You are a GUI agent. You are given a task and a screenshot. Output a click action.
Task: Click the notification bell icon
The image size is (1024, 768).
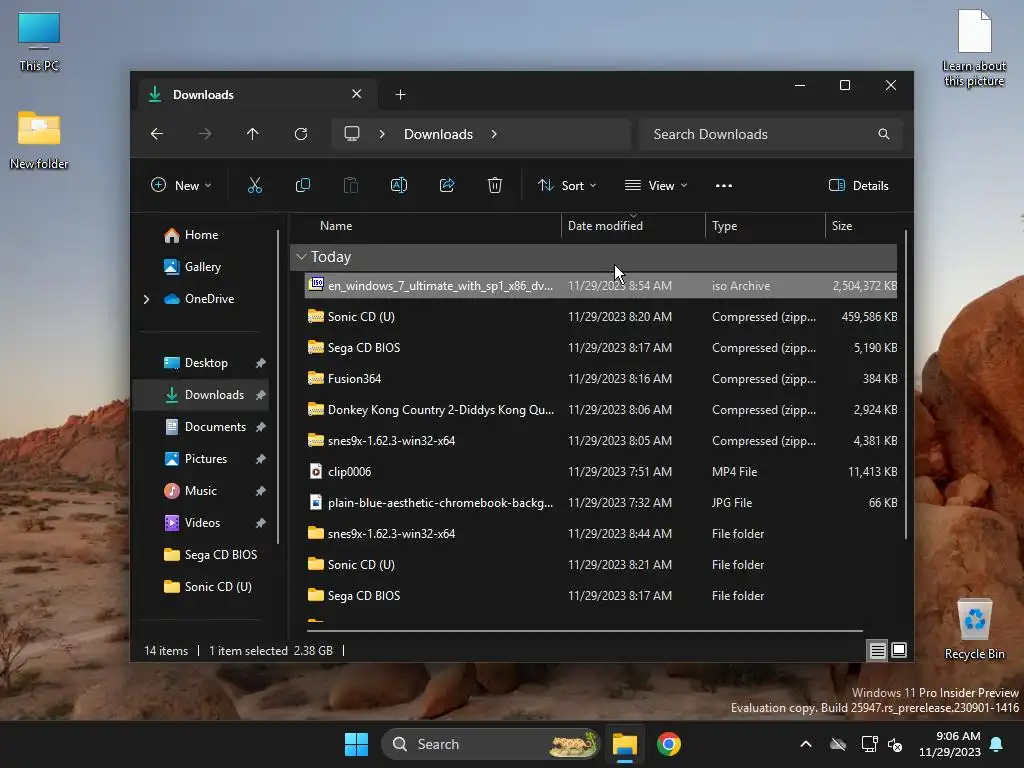[x=997, y=744]
